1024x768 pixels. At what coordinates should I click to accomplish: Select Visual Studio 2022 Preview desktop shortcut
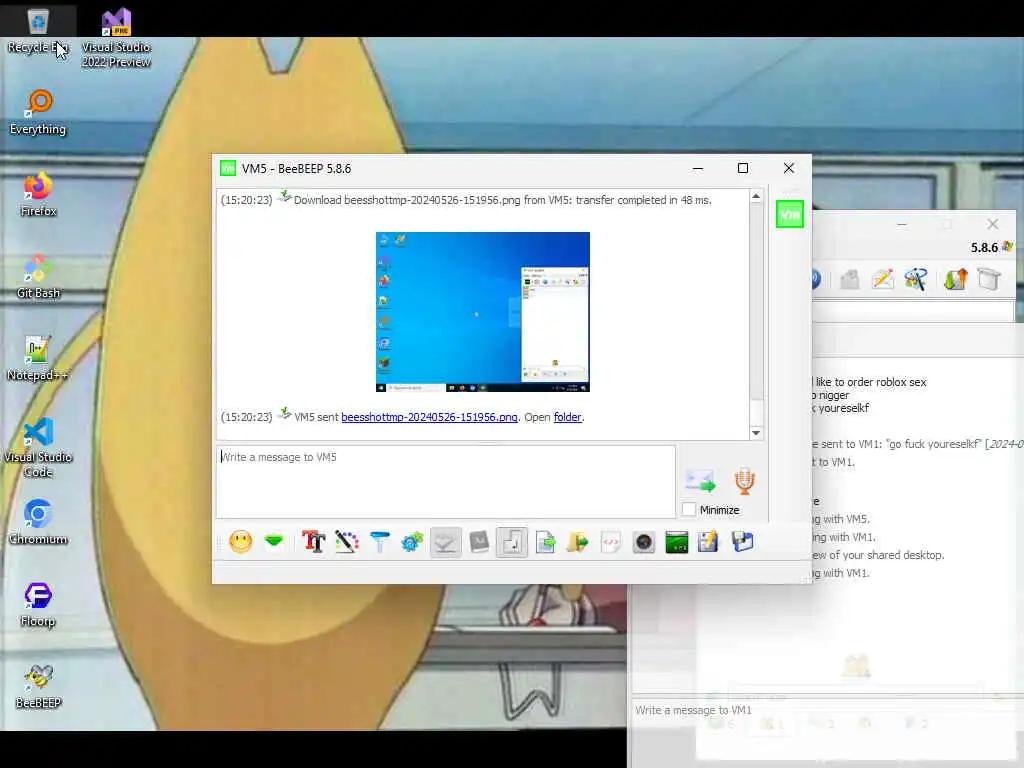pyautogui.click(x=116, y=37)
